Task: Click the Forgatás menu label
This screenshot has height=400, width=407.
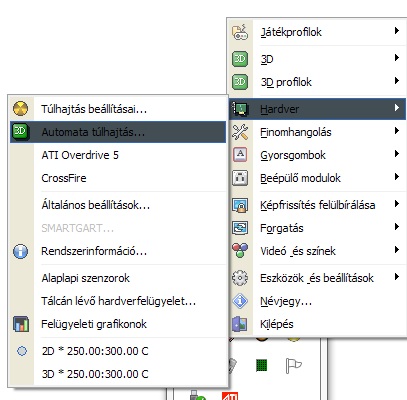Action: pyautogui.click(x=282, y=228)
